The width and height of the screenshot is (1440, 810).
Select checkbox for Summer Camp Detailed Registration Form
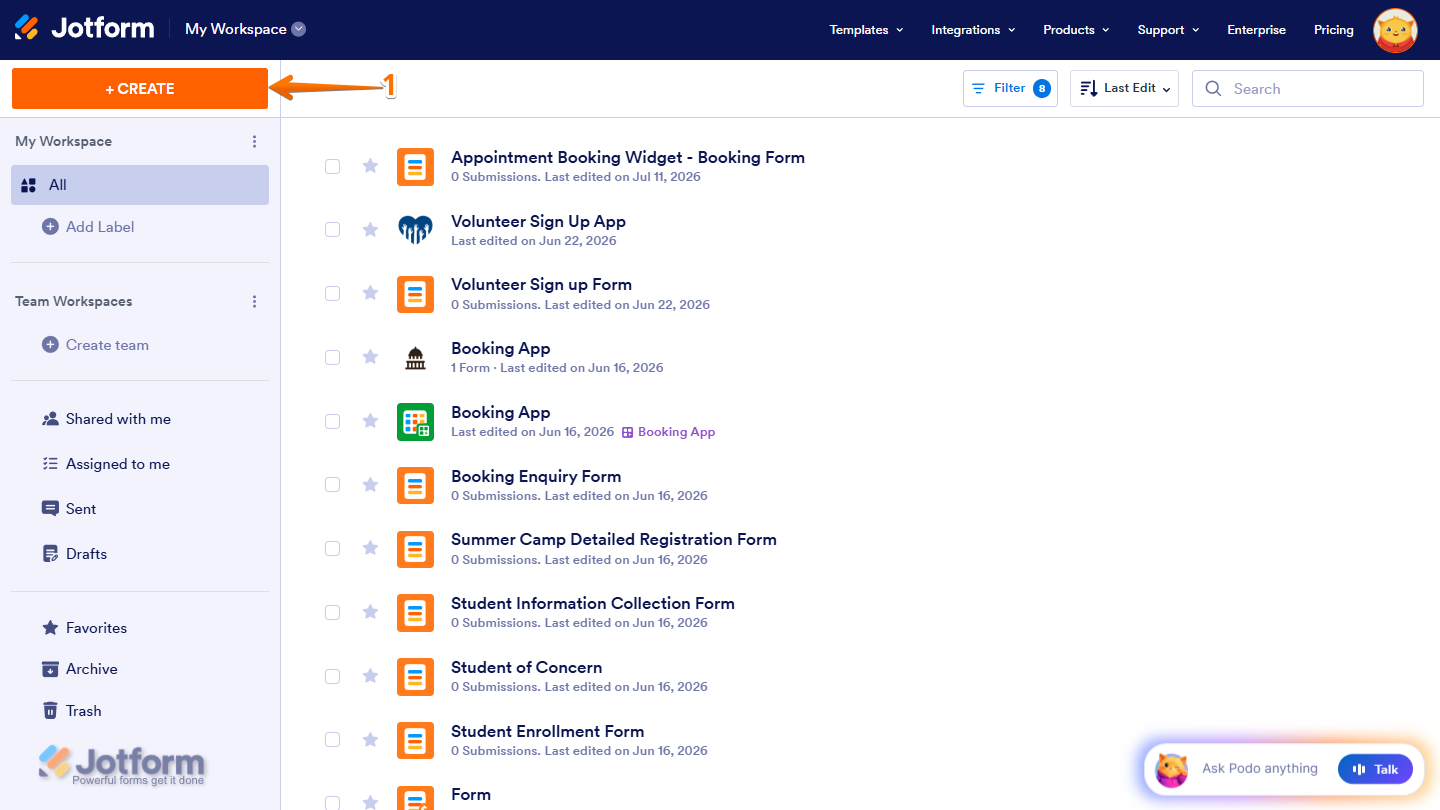[x=332, y=548]
